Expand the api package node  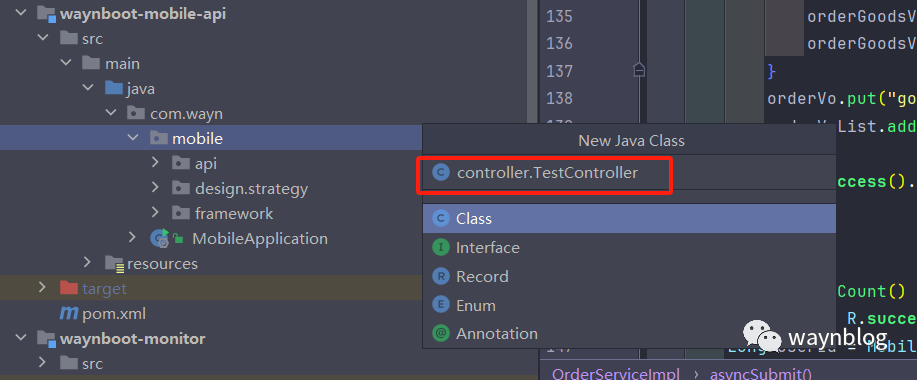[x=155, y=163]
